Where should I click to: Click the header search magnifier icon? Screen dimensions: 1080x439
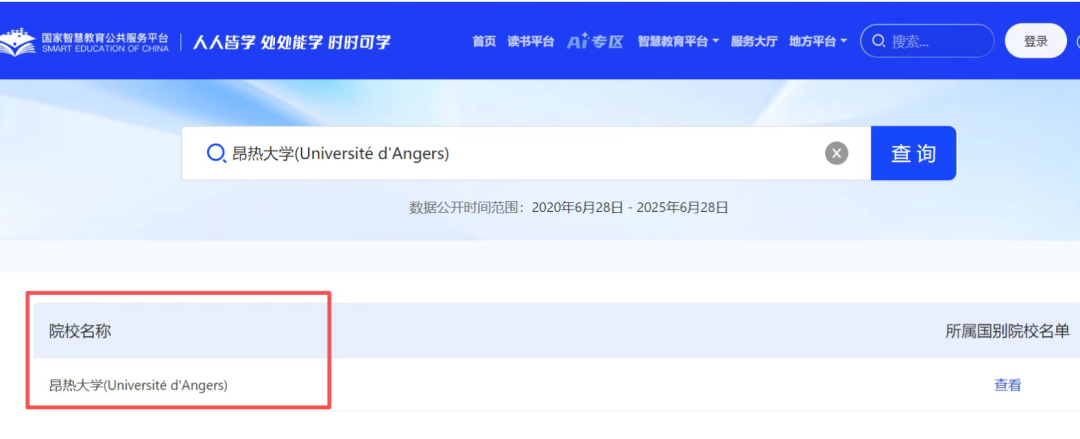878,41
